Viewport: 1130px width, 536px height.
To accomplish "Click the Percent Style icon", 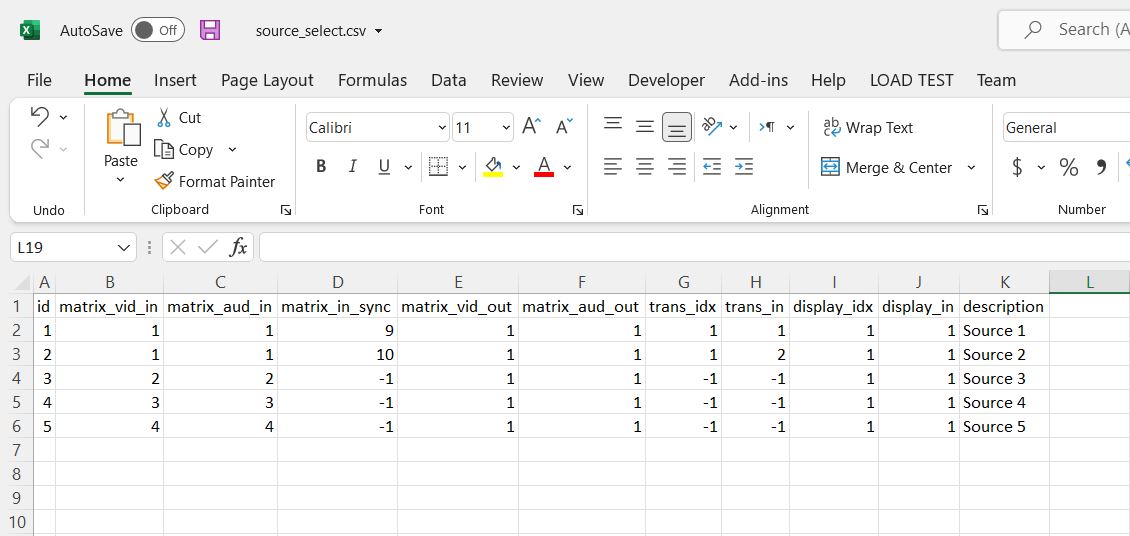I will point(1069,167).
